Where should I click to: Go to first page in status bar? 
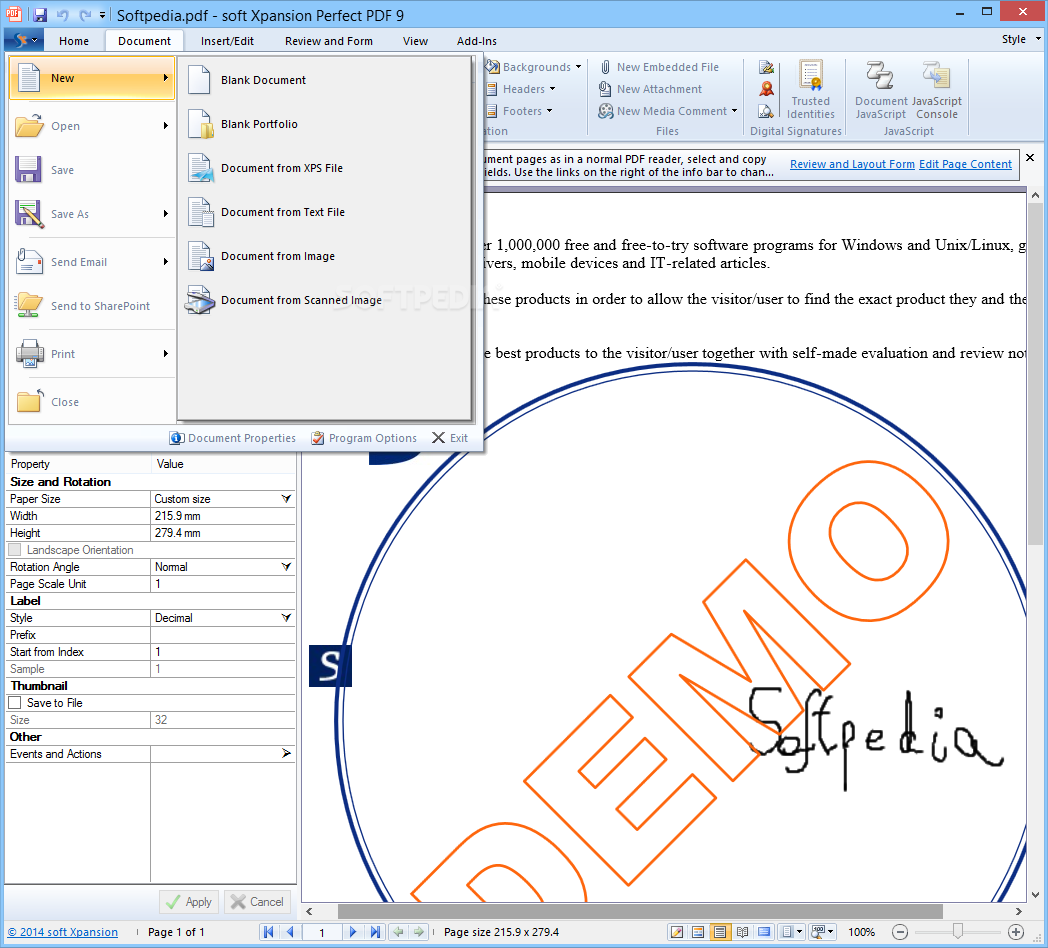click(x=269, y=932)
